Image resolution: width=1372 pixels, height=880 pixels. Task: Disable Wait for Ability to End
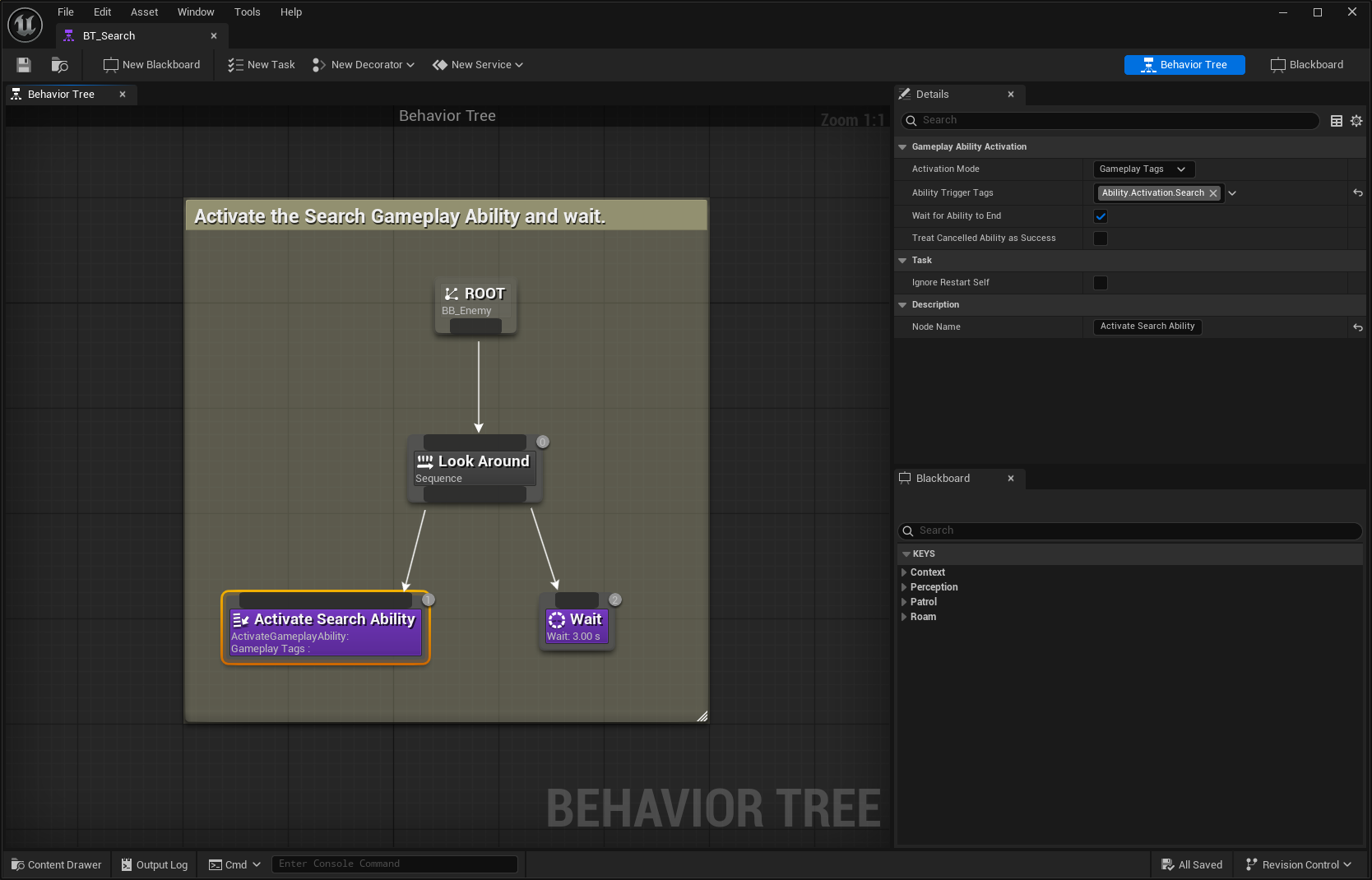click(1101, 216)
